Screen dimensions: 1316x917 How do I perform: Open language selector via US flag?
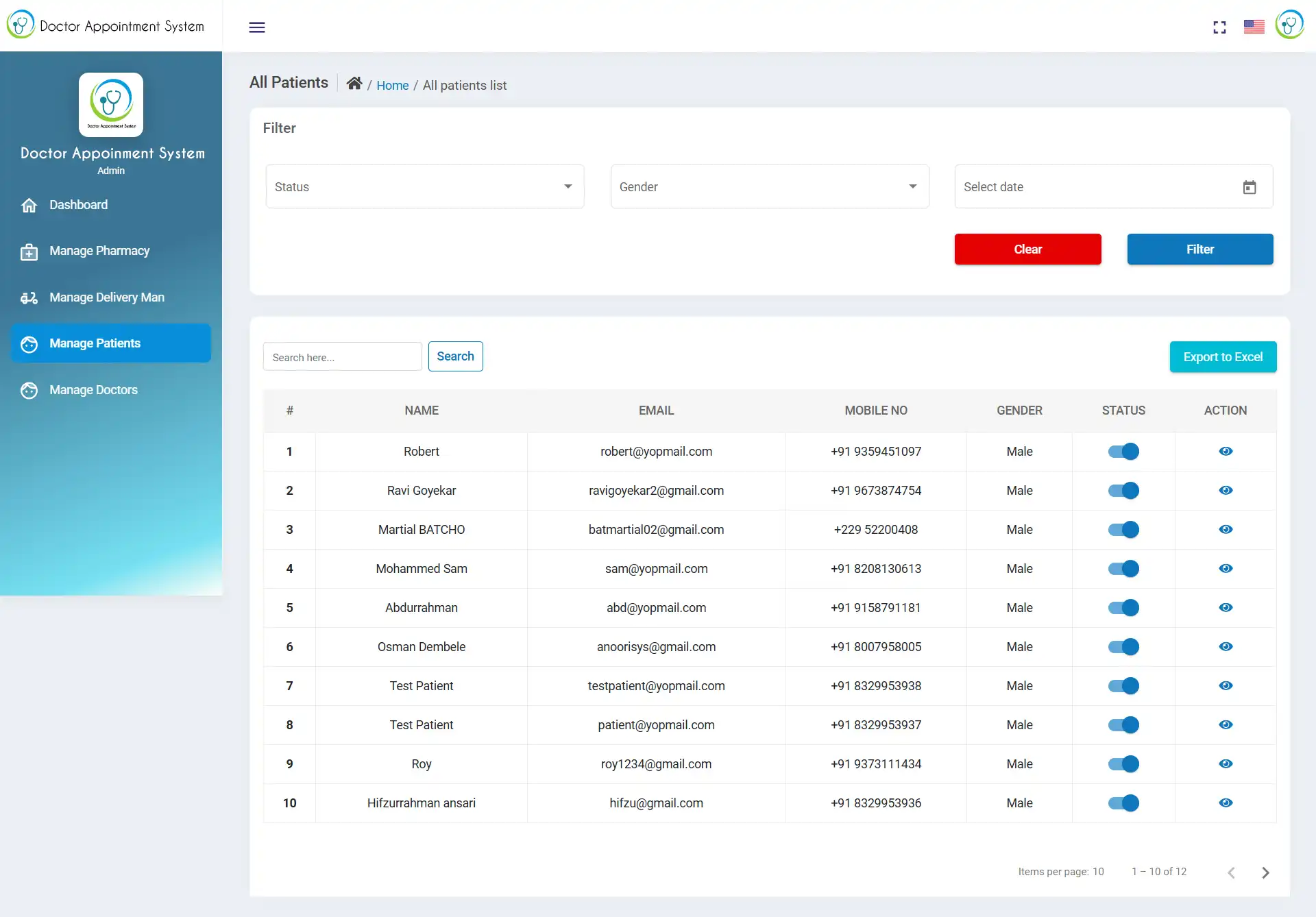point(1254,27)
